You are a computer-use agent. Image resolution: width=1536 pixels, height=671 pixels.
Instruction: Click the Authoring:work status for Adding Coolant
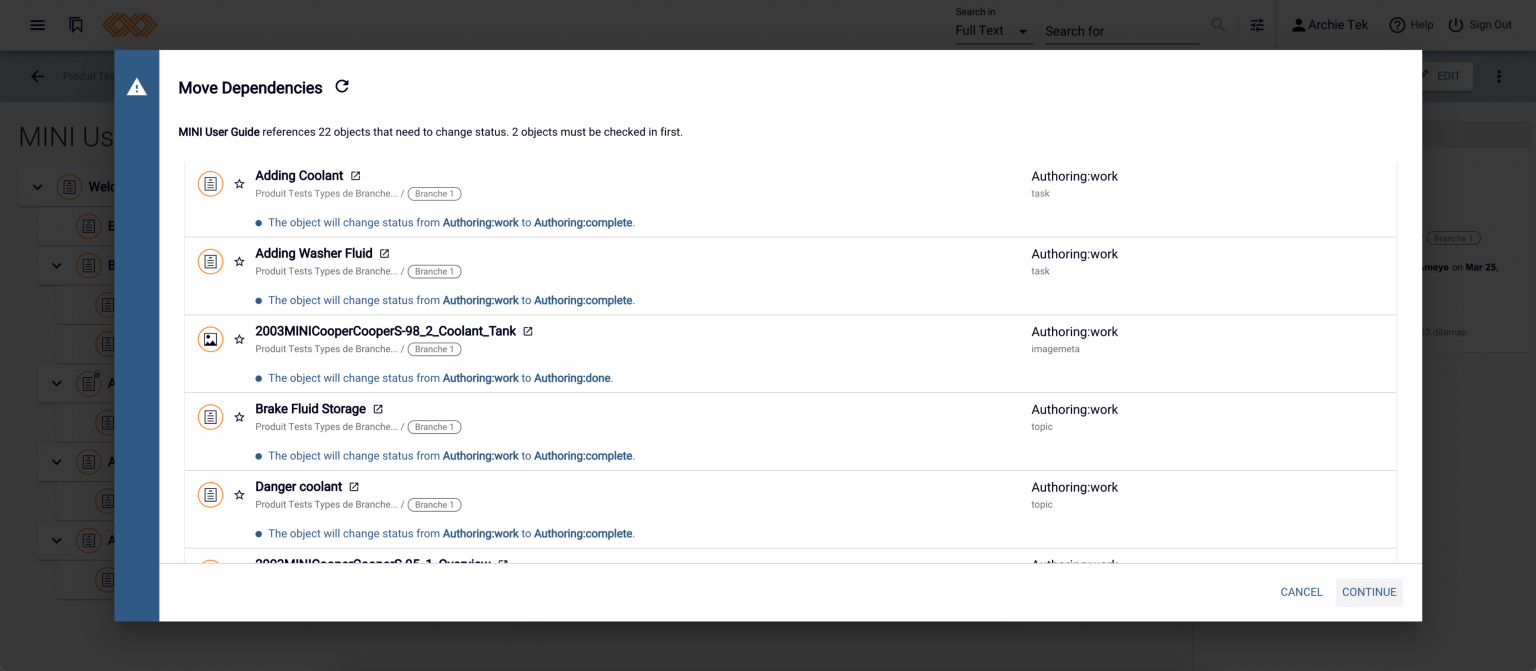[1074, 177]
